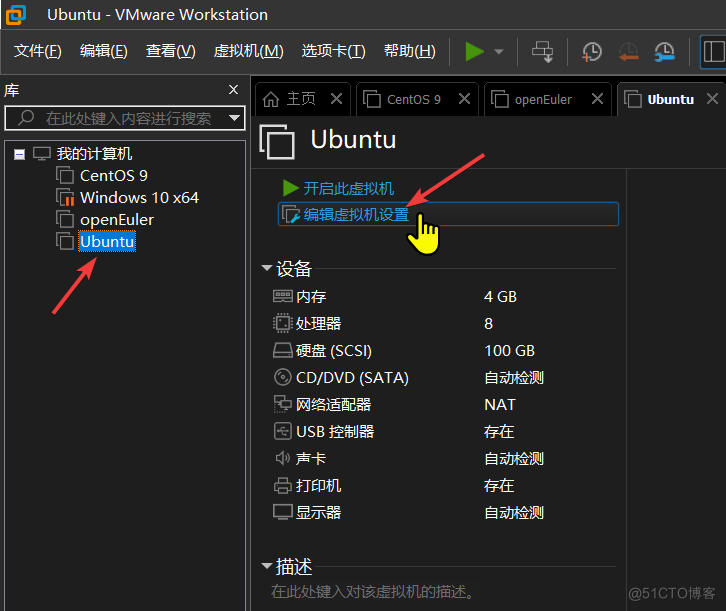Click the speaker icon beside 声卡
Screen dimensions: 726x611
(282, 458)
